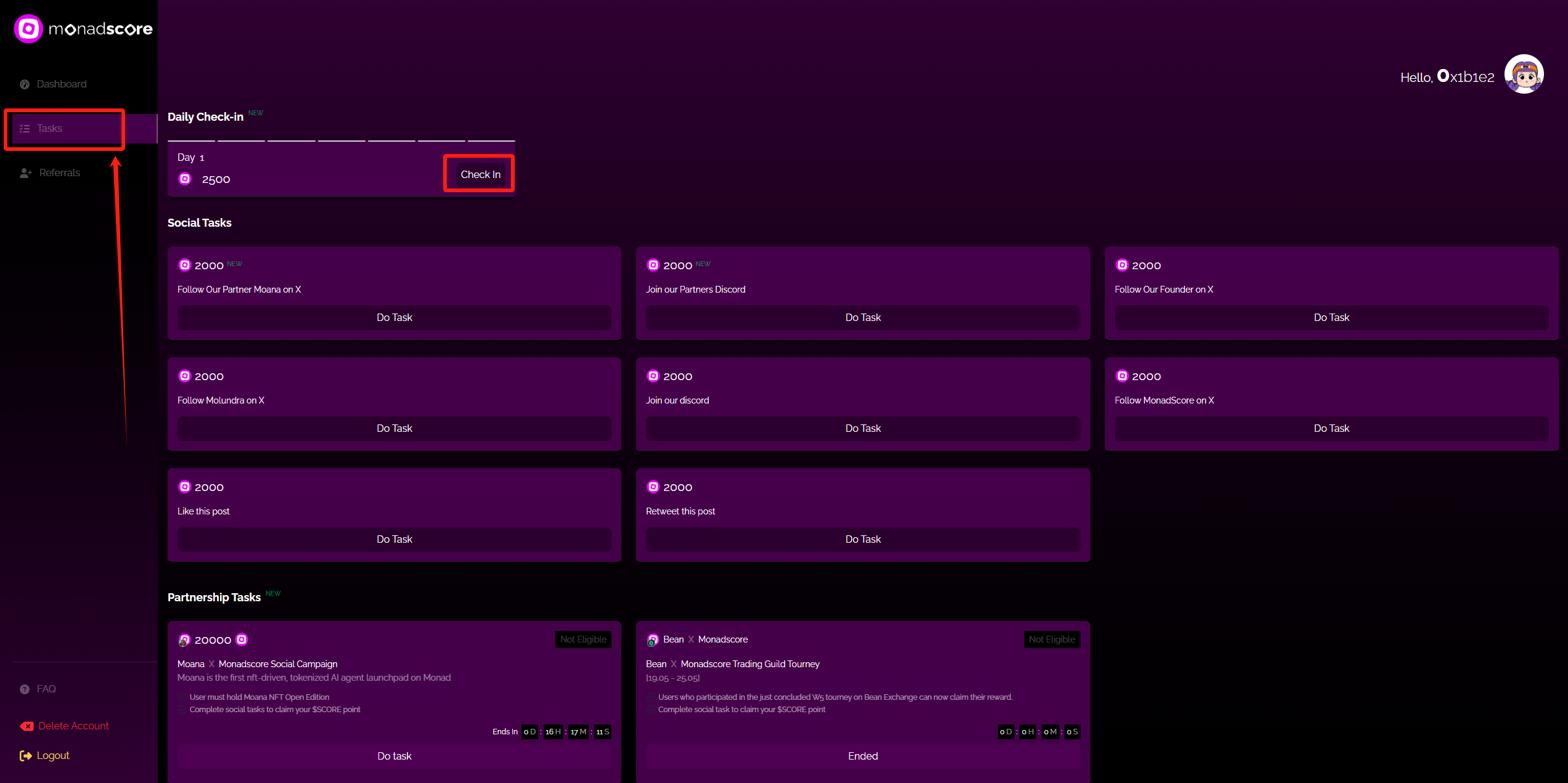Click the Tasks checklist icon in sidebar
This screenshot has height=783, width=1568.
pos(25,129)
